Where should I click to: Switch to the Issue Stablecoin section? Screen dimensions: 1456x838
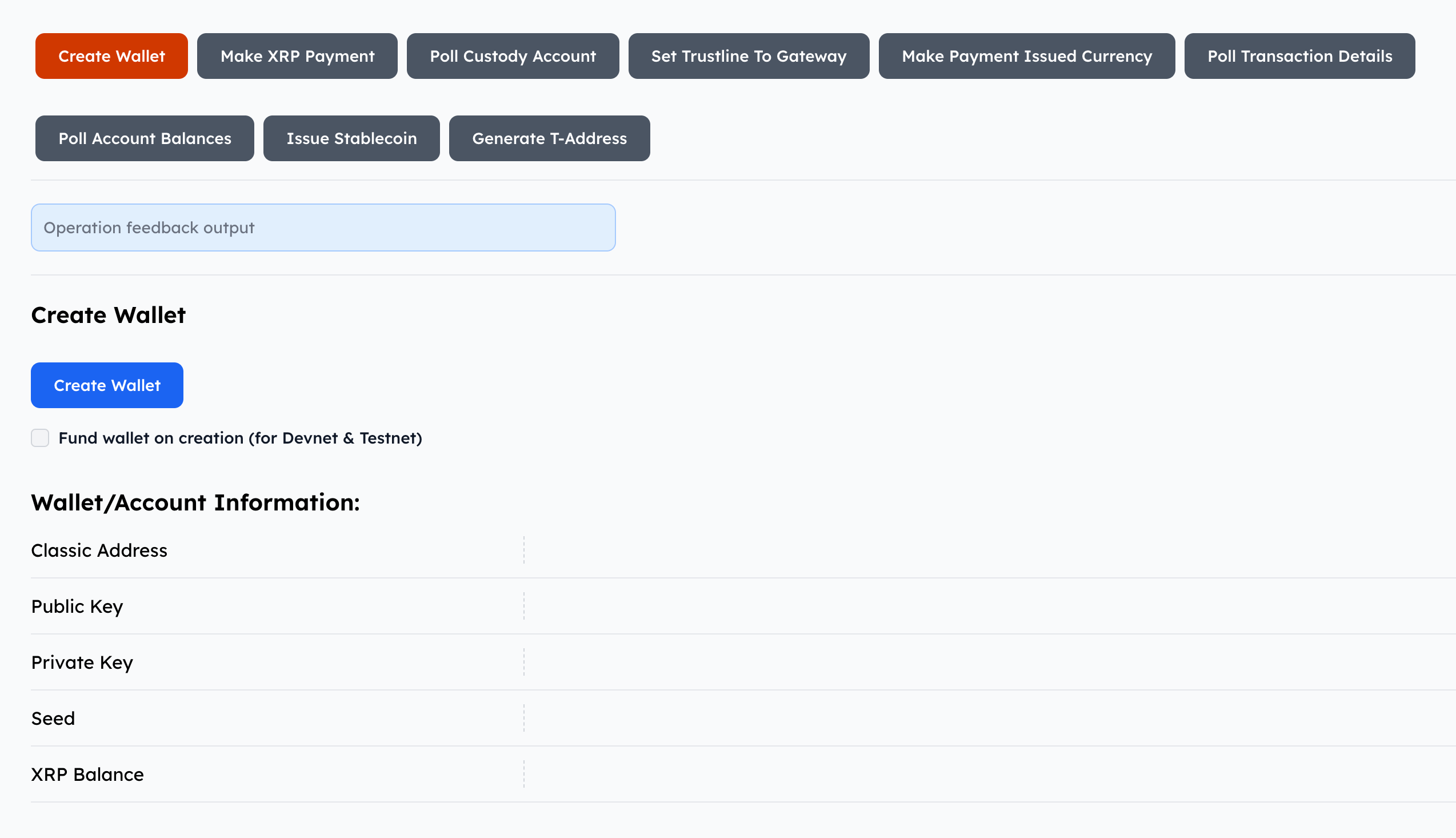[x=351, y=138]
